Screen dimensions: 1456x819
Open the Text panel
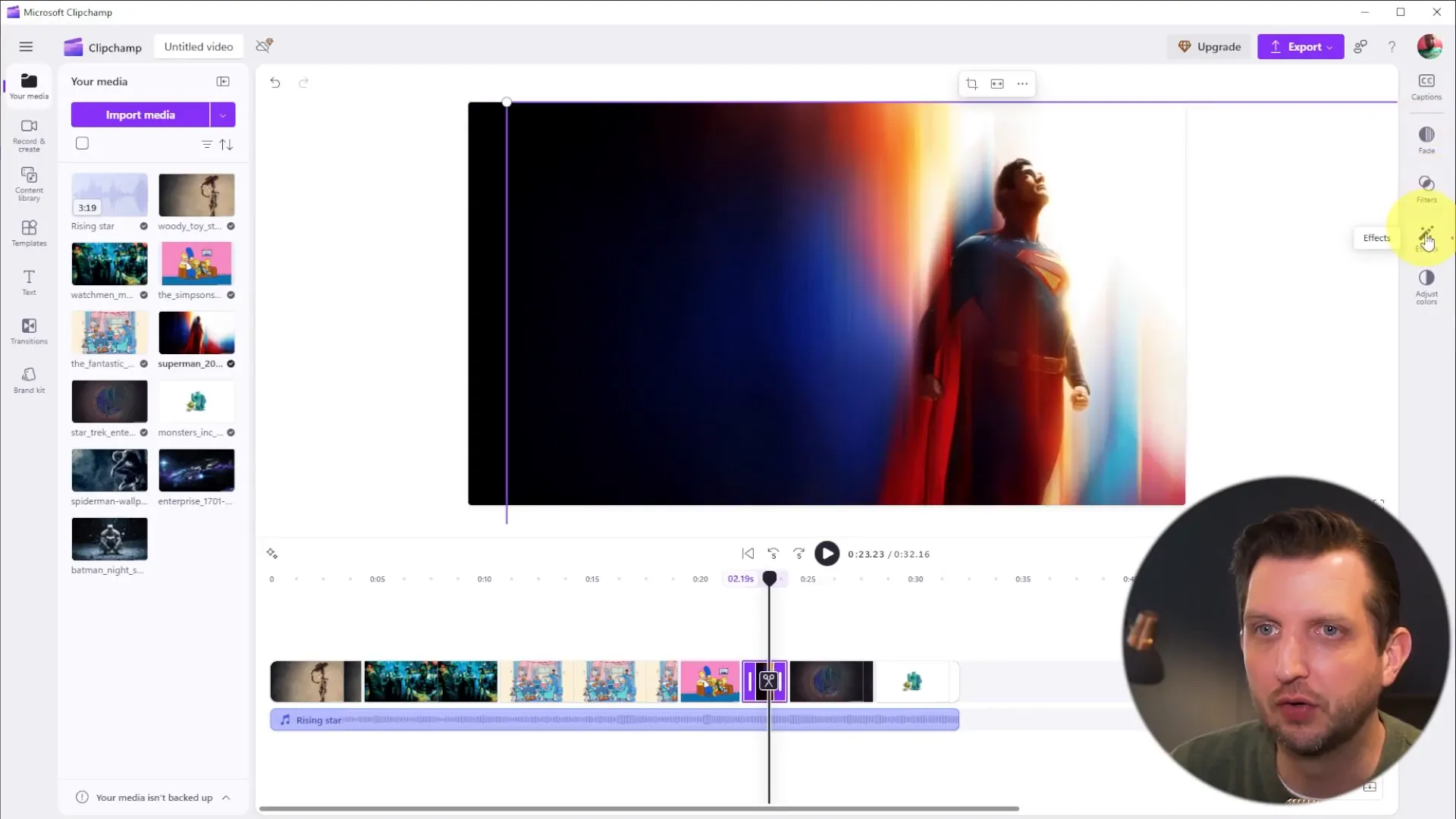click(x=29, y=282)
